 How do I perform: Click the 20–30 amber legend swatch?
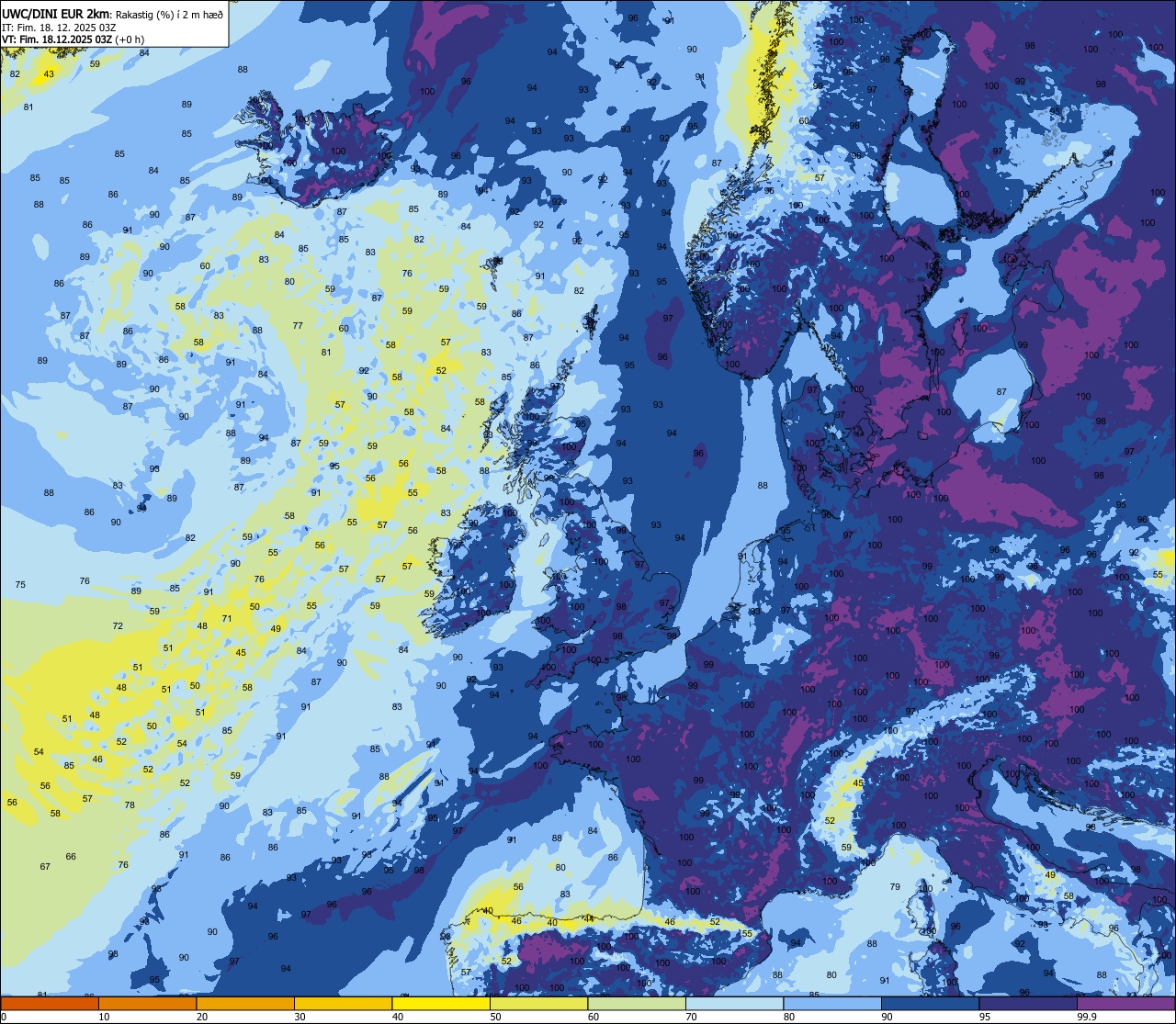[245, 1004]
